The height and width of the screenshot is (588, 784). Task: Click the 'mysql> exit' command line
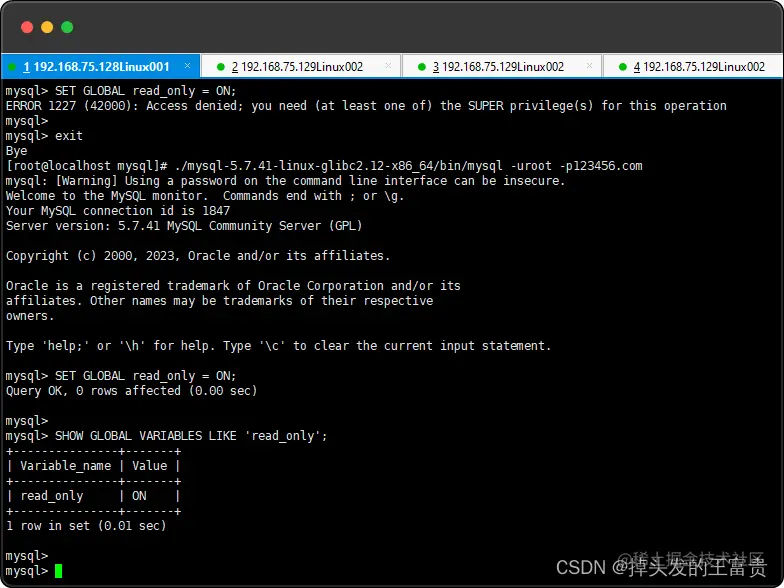44,136
